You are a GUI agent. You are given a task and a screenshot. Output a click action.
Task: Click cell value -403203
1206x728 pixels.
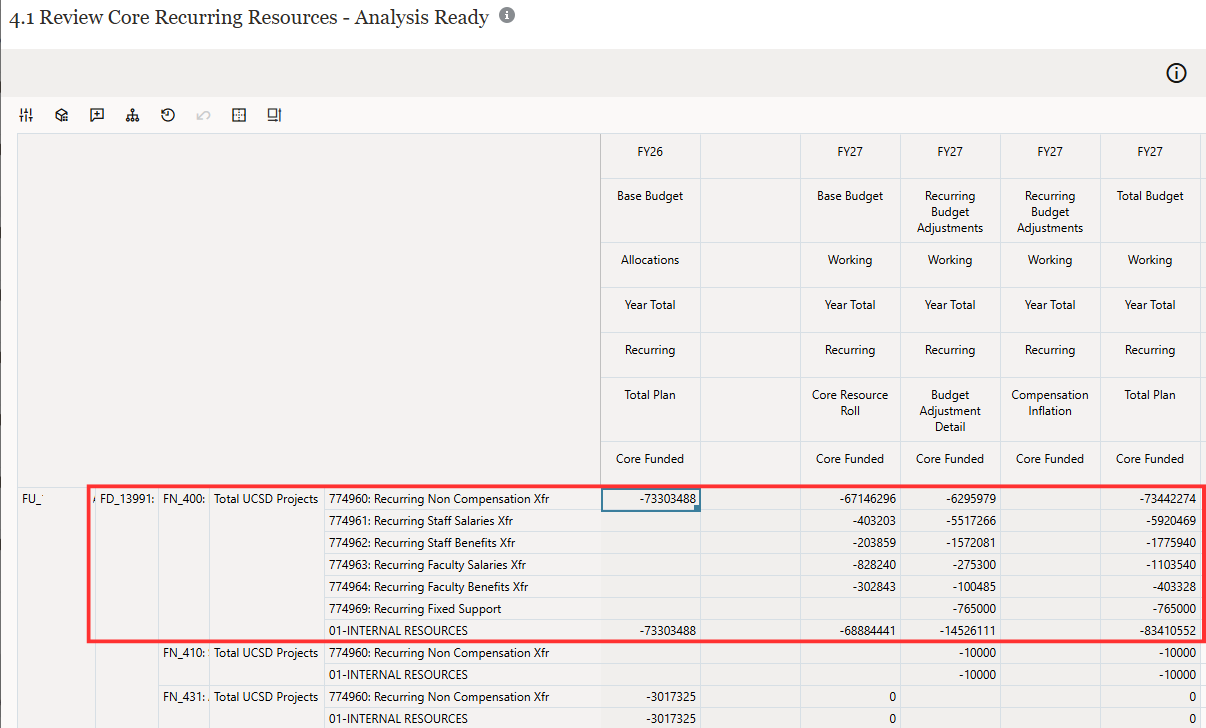pyautogui.click(x=850, y=521)
